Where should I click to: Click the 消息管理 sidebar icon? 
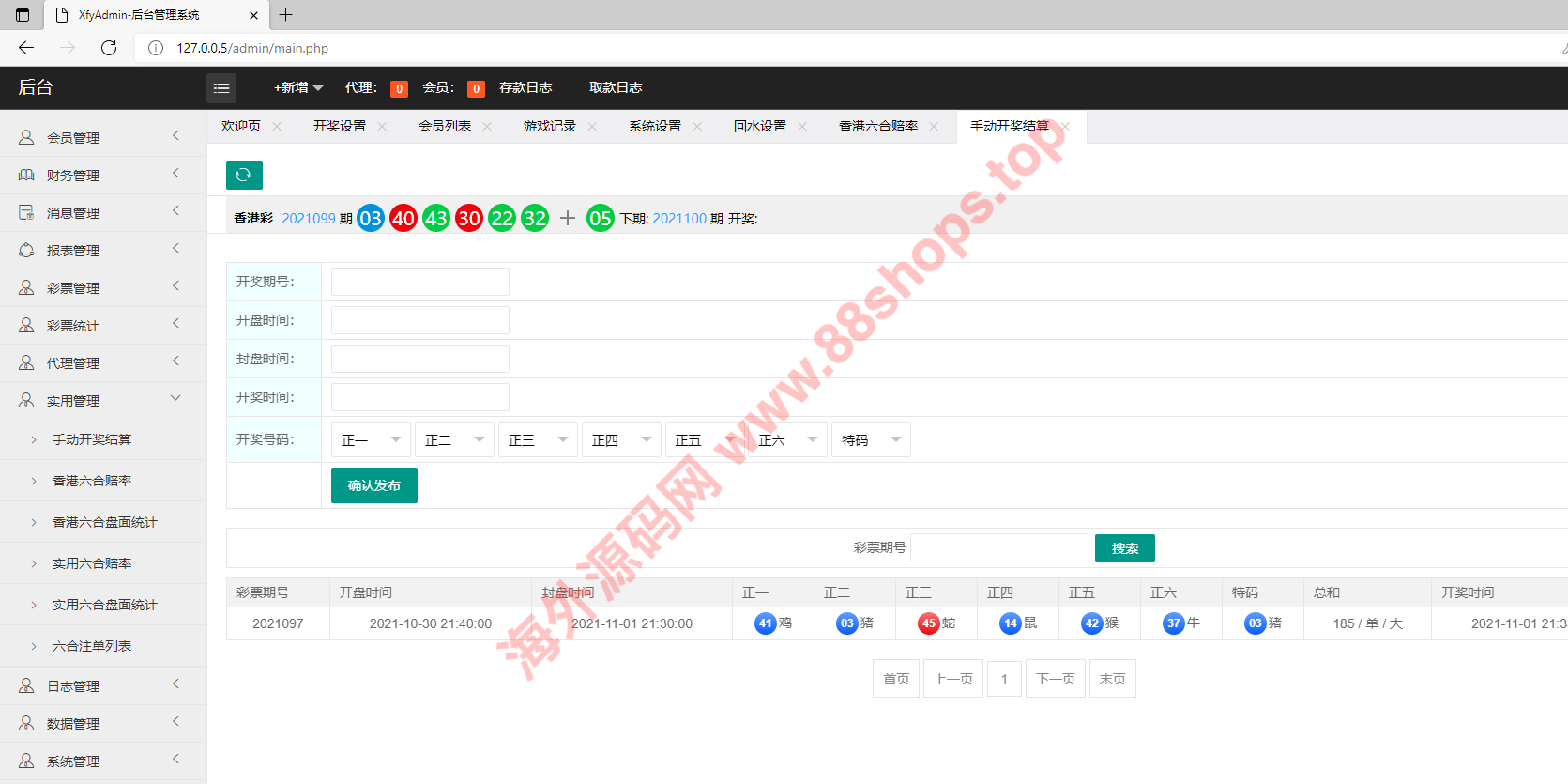26,213
